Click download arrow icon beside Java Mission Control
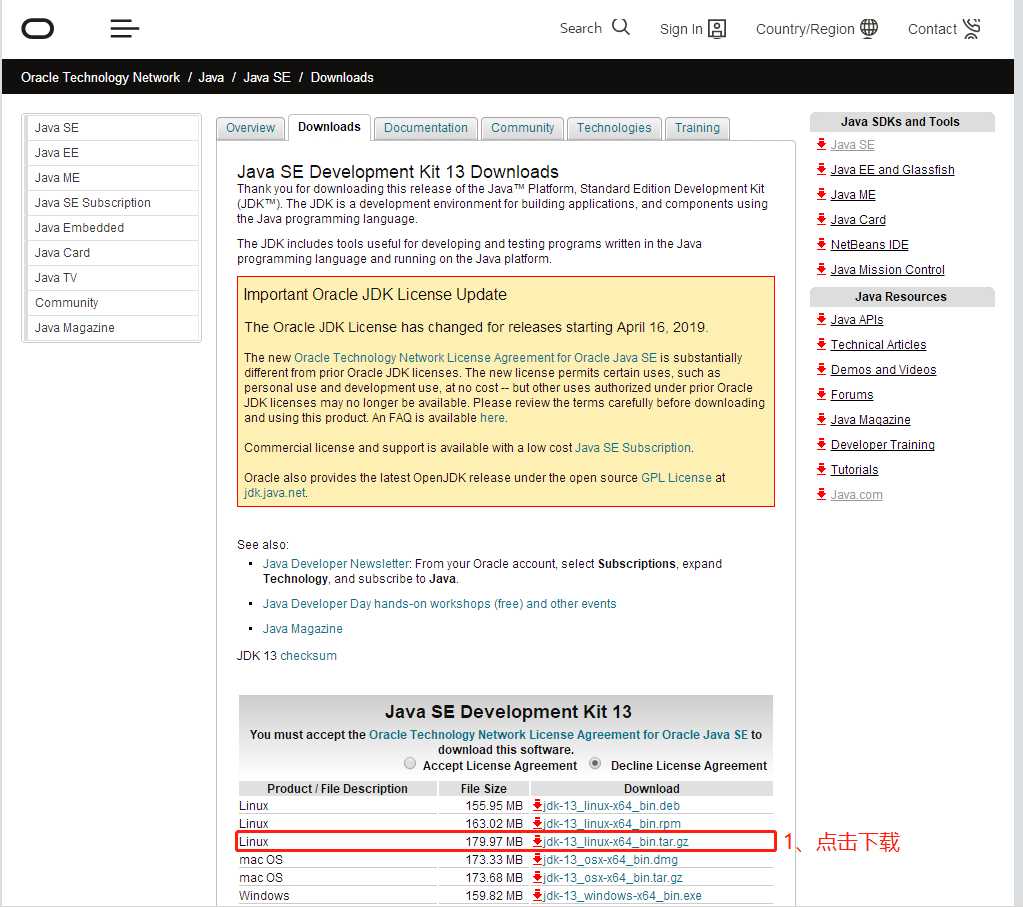The width and height of the screenshot is (1023, 907). coord(821,269)
